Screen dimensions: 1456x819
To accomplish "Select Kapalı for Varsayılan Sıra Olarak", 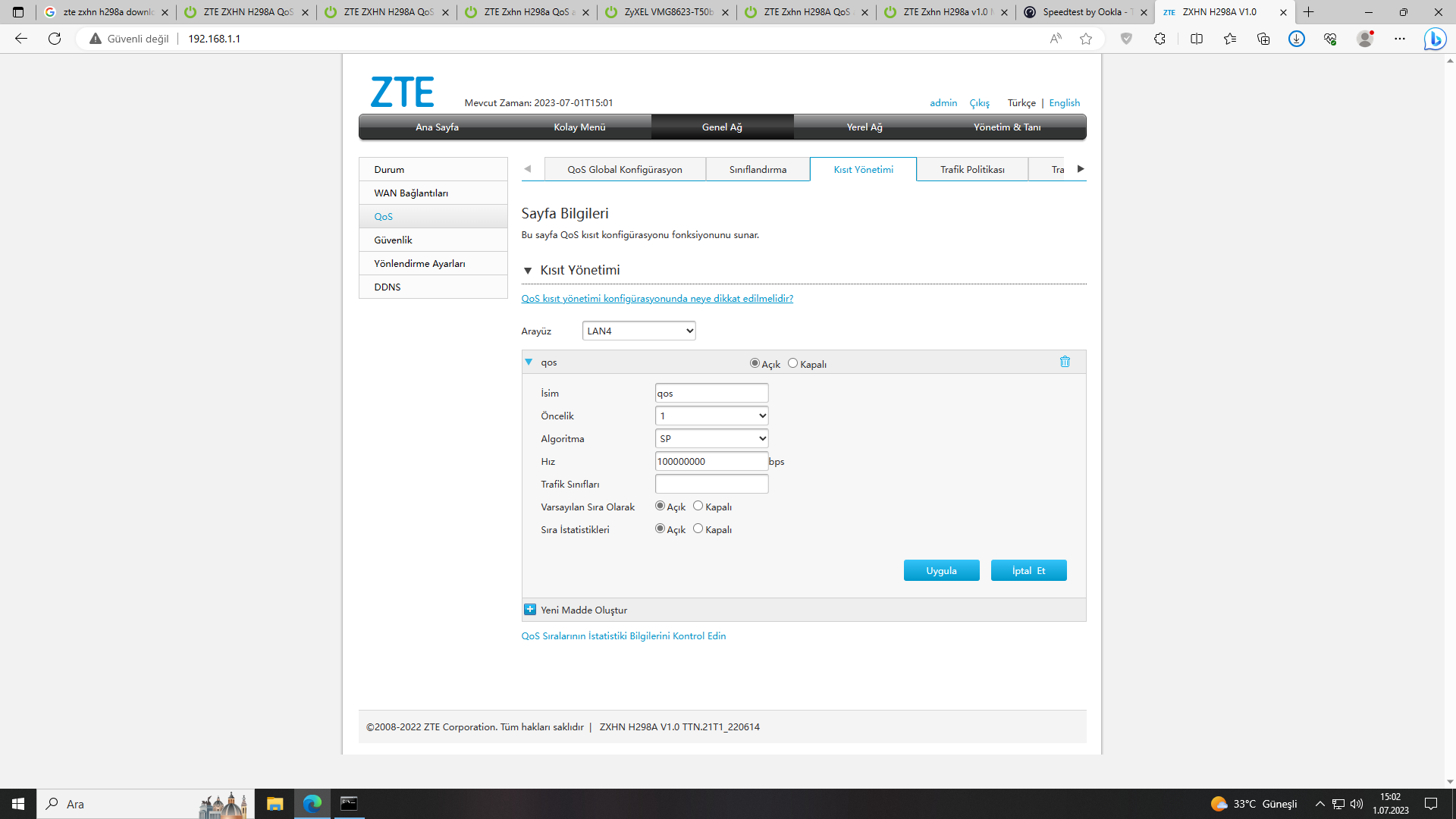I will (x=698, y=506).
